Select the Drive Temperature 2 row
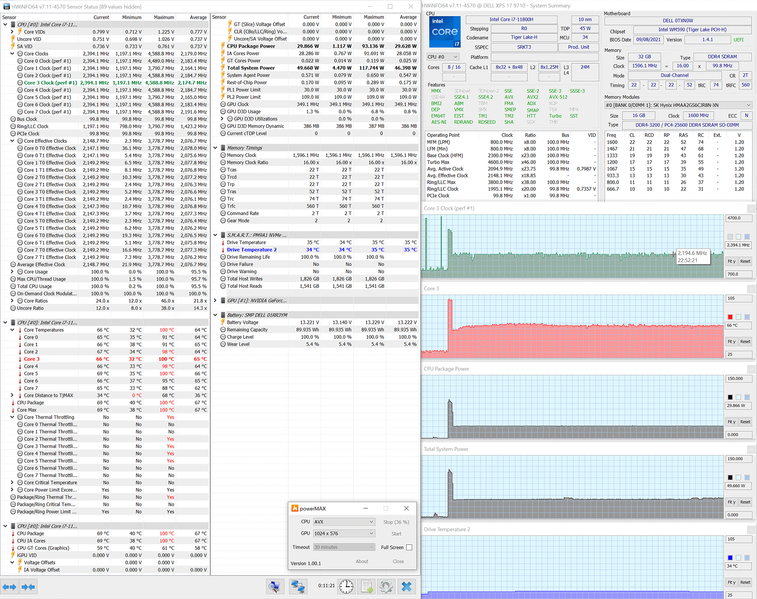Screen dimensions: 757x599 [315, 250]
